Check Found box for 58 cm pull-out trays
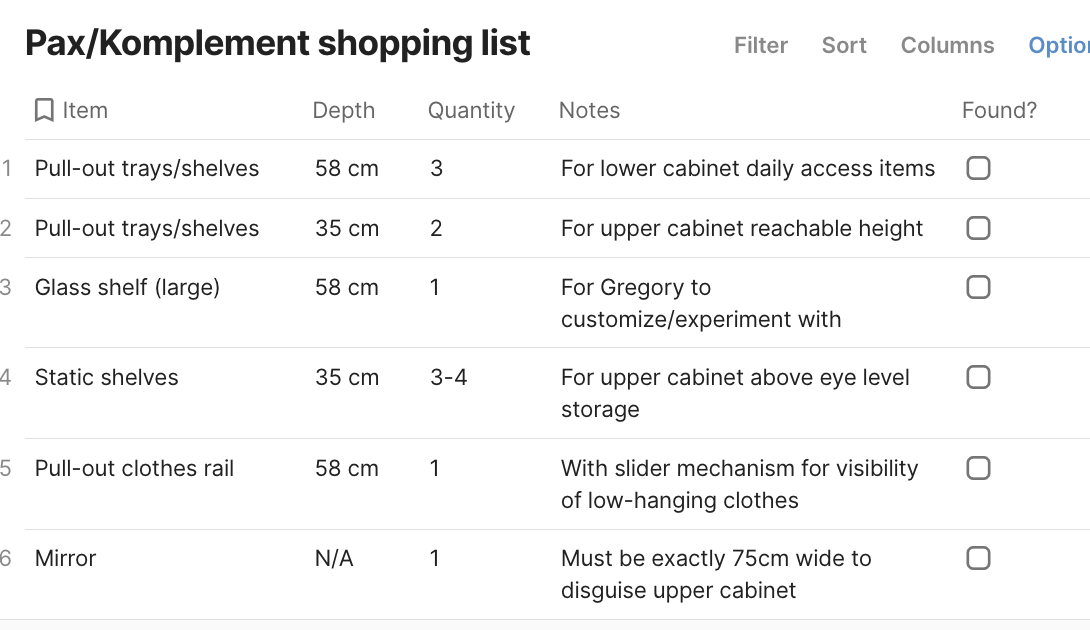Screen dimensions: 1090x630 978,168
